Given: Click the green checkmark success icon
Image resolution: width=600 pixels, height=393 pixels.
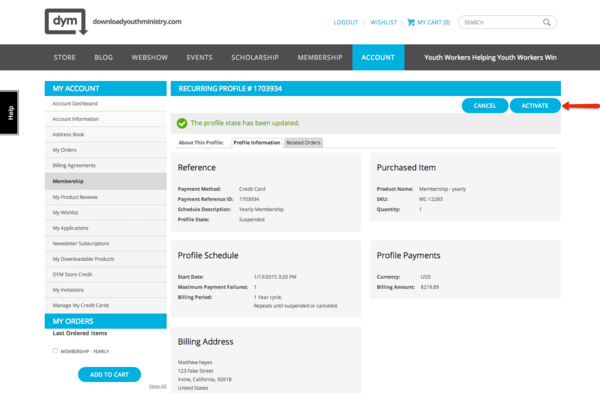Looking at the screenshot, I should (182, 123).
